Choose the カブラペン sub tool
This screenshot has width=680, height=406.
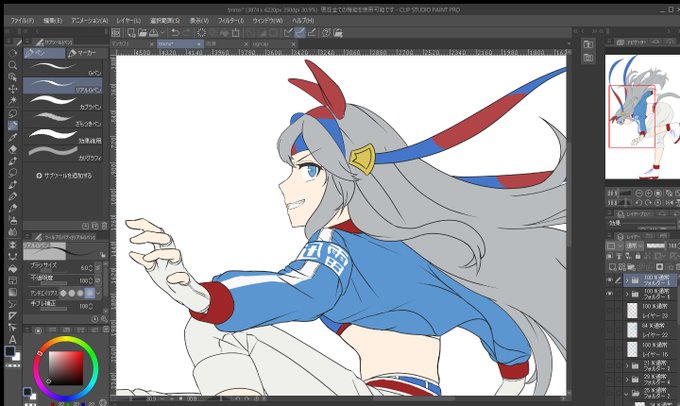pyautogui.click(x=63, y=102)
